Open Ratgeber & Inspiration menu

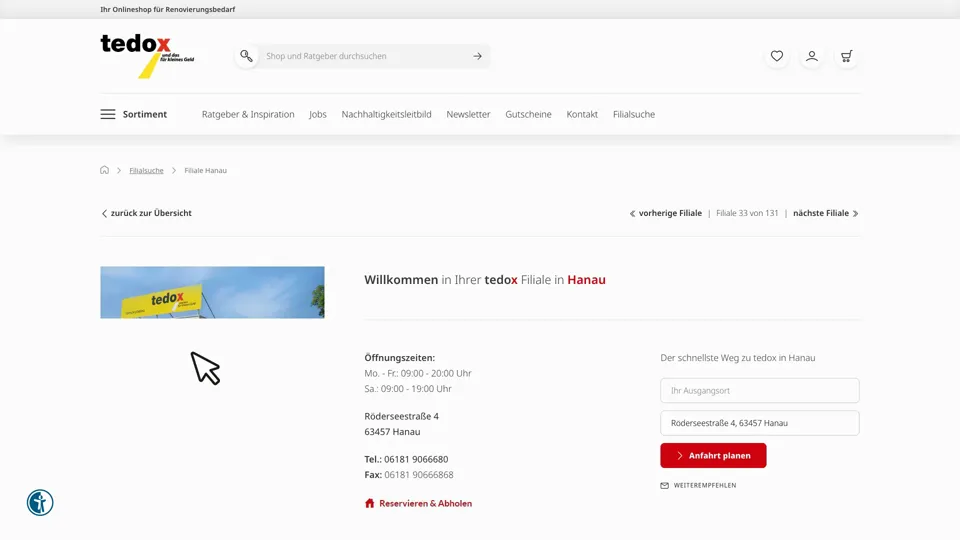[x=248, y=114]
